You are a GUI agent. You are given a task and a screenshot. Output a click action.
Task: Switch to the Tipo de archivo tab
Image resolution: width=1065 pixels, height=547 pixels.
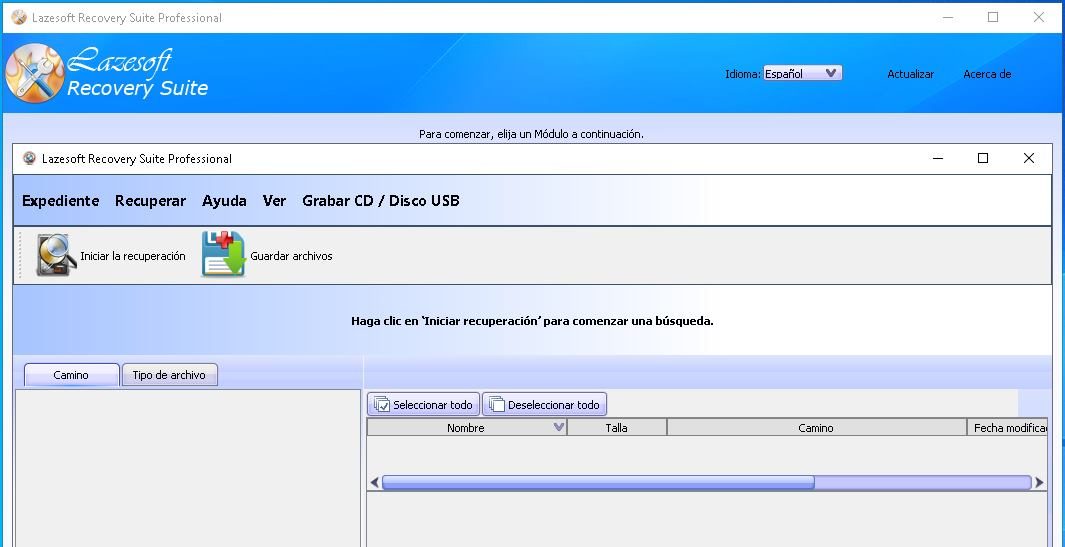coord(169,374)
